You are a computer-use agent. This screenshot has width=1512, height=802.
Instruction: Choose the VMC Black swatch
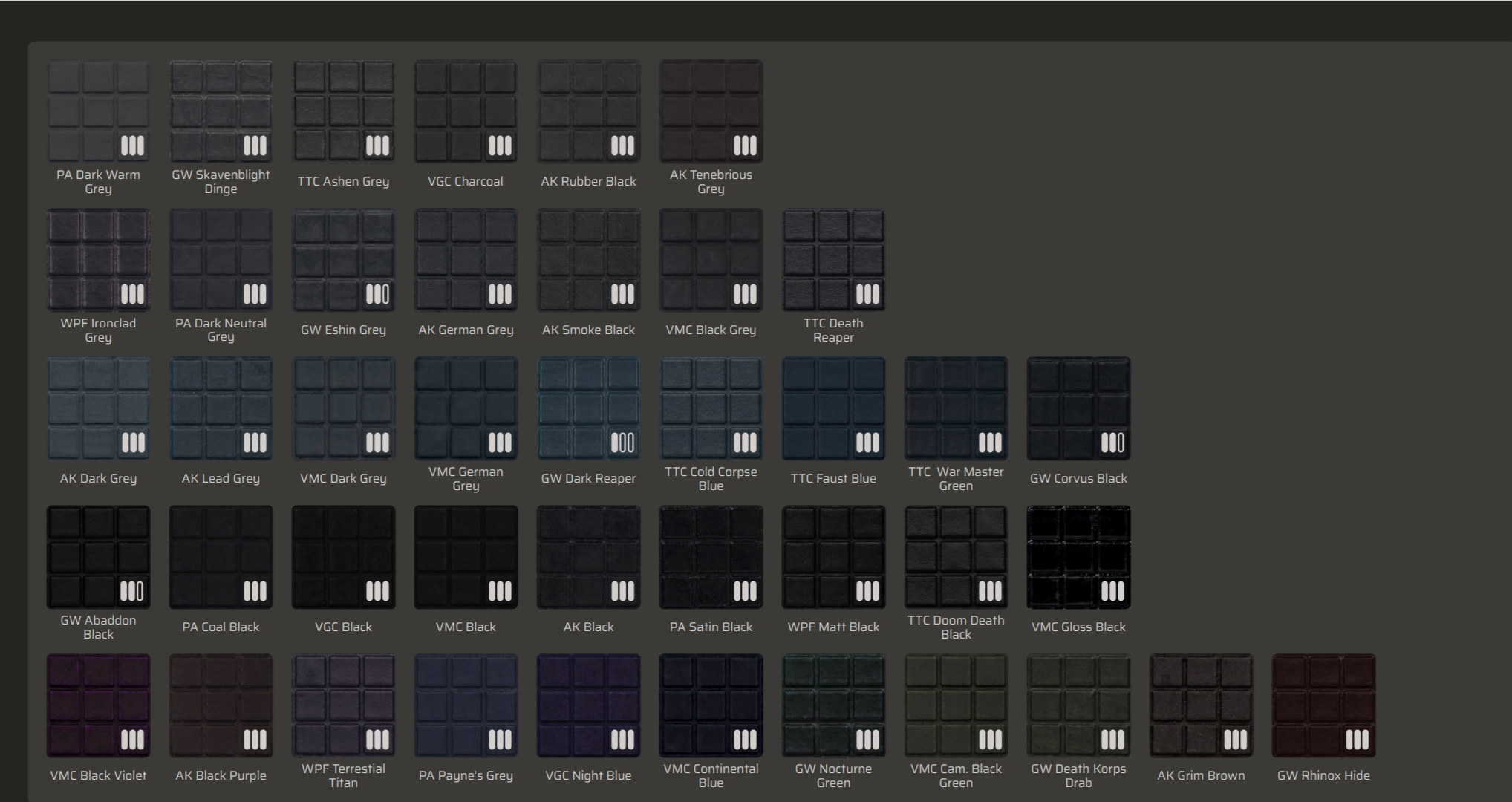pos(466,557)
